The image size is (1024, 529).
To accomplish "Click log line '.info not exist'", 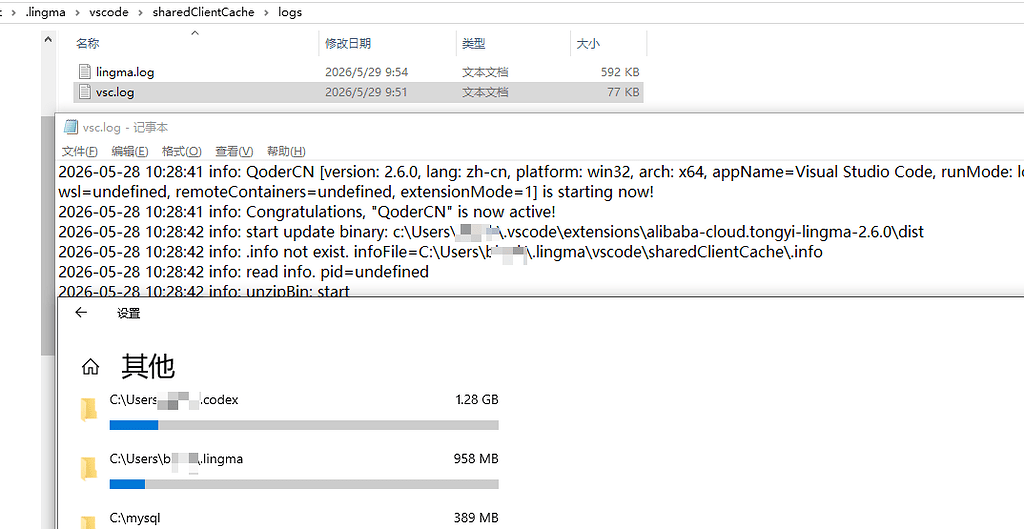I will (x=440, y=251).
